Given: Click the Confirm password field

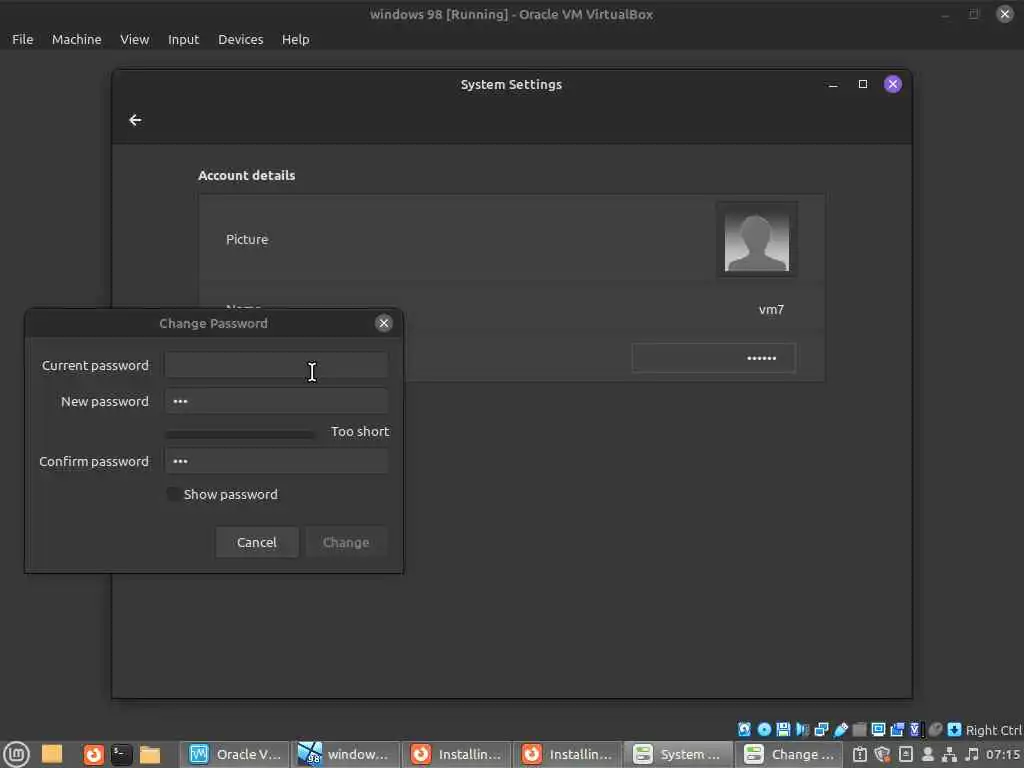Looking at the screenshot, I should 276,461.
